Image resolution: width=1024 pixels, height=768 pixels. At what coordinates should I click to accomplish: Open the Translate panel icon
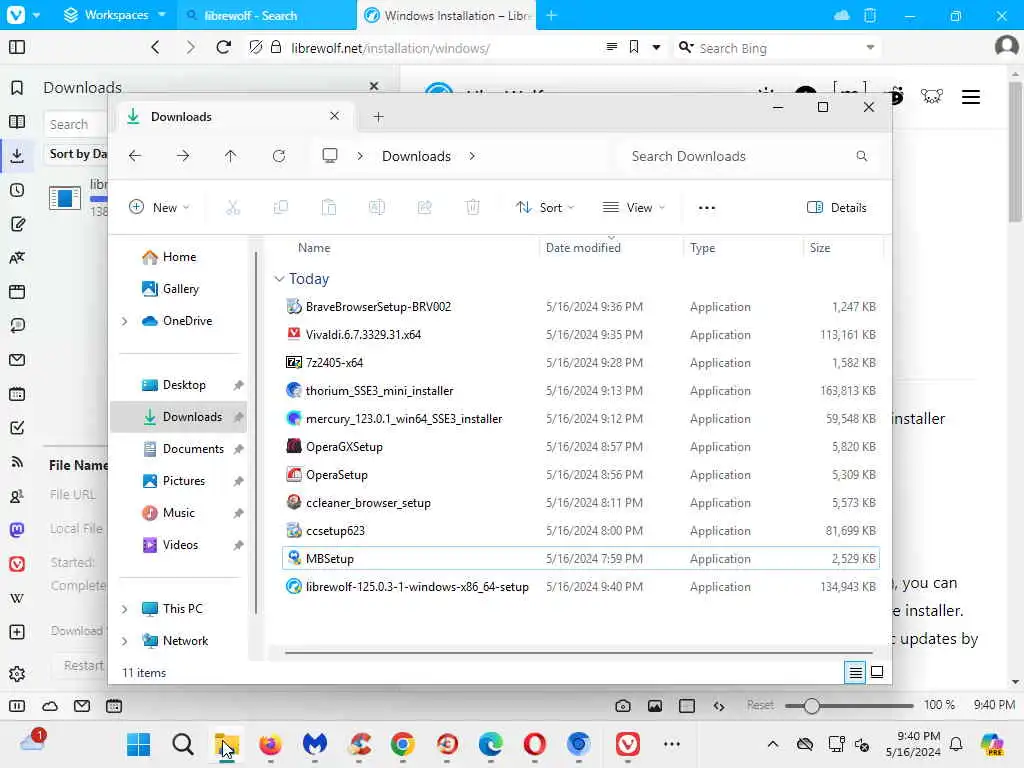17,258
